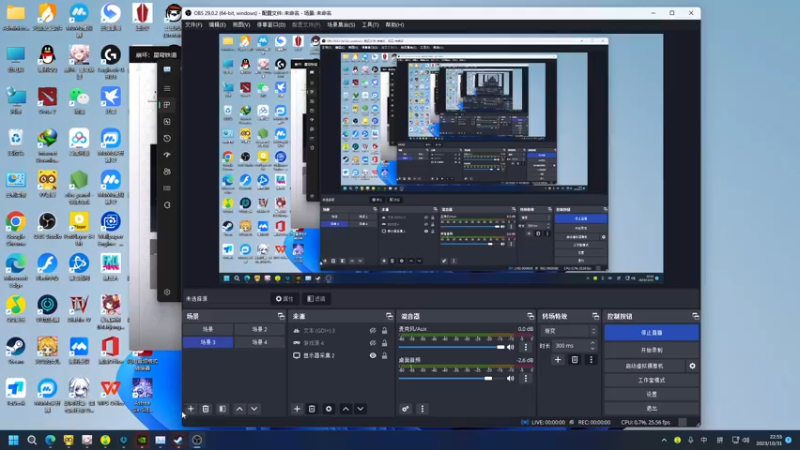Add a new source with plus icon
The height and width of the screenshot is (450, 800).
[297, 409]
